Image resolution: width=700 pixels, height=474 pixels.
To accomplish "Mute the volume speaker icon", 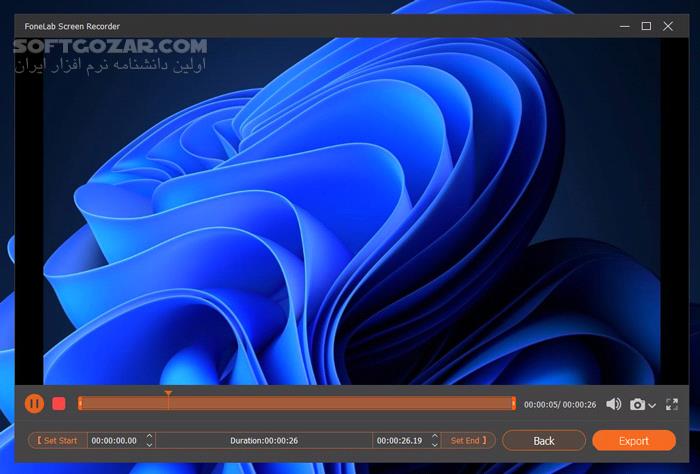I will (613, 404).
